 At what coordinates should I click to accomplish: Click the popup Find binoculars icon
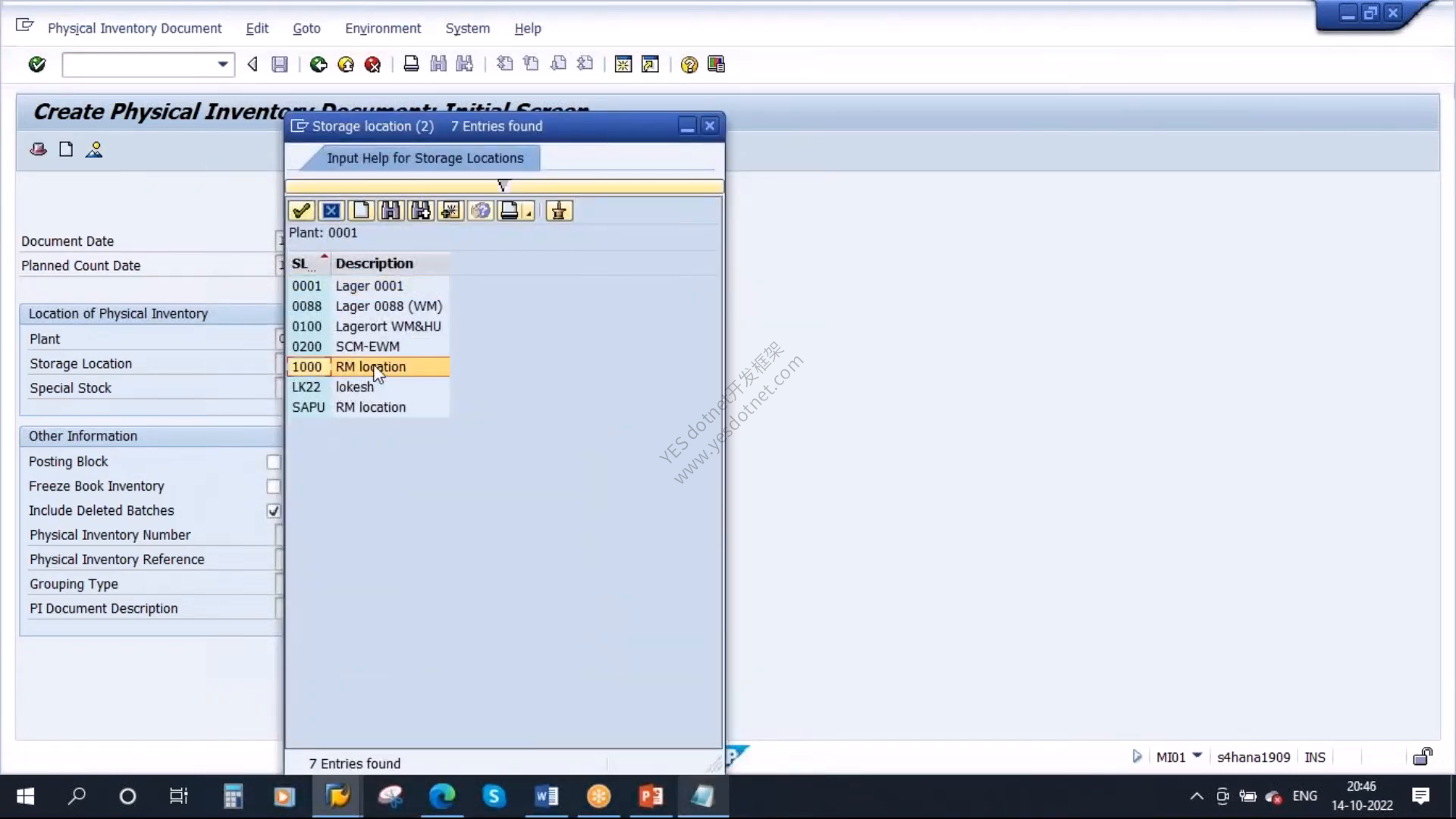coord(391,211)
